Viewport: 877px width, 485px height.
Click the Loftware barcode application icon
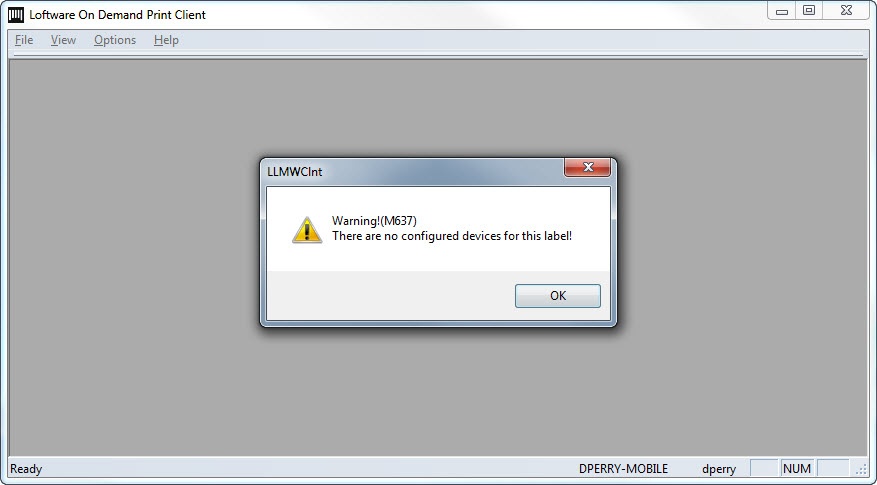coord(16,15)
